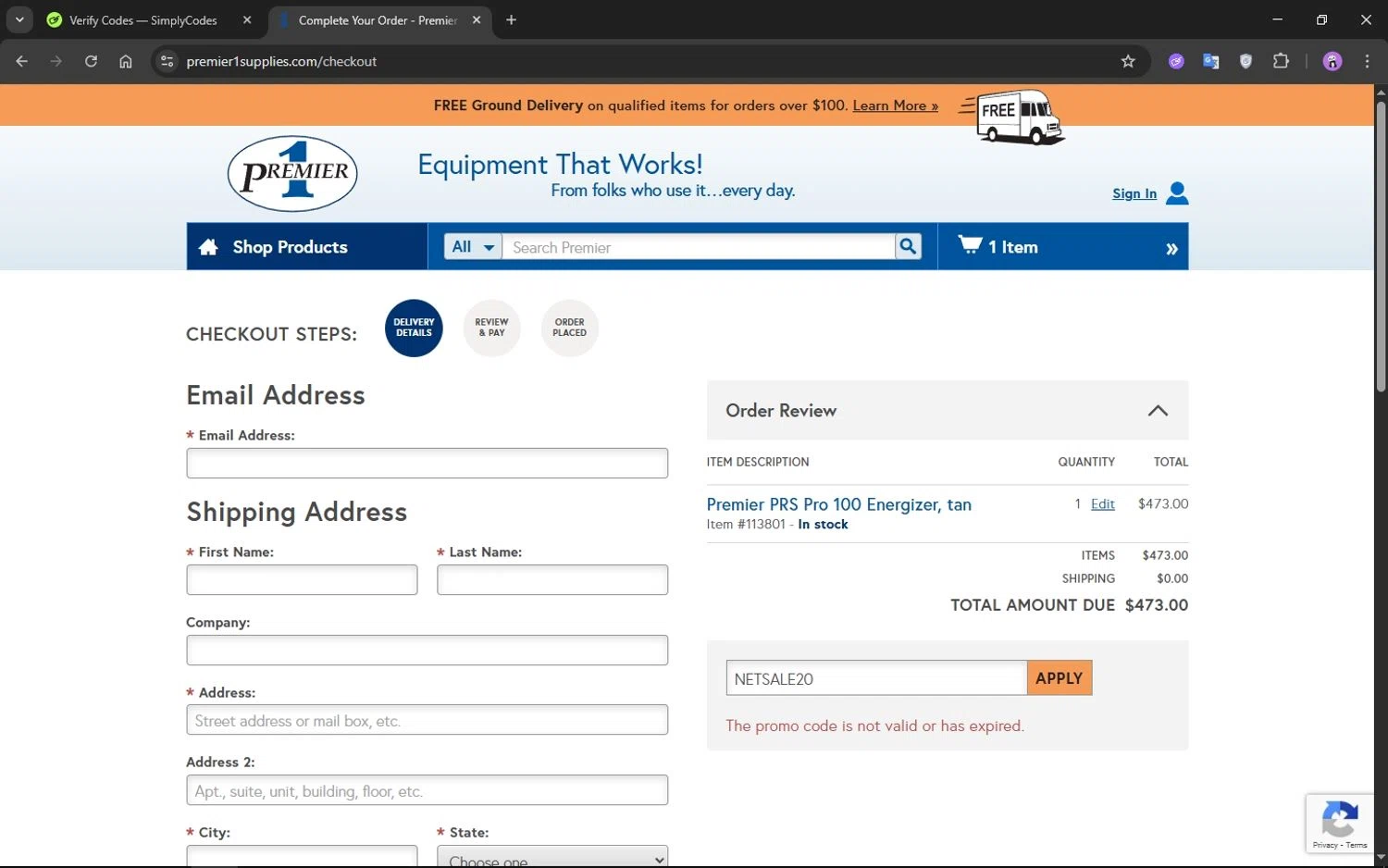Screen dimensions: 1388x868
Task: Open the translate extension icon
Action: point(1210,61)
